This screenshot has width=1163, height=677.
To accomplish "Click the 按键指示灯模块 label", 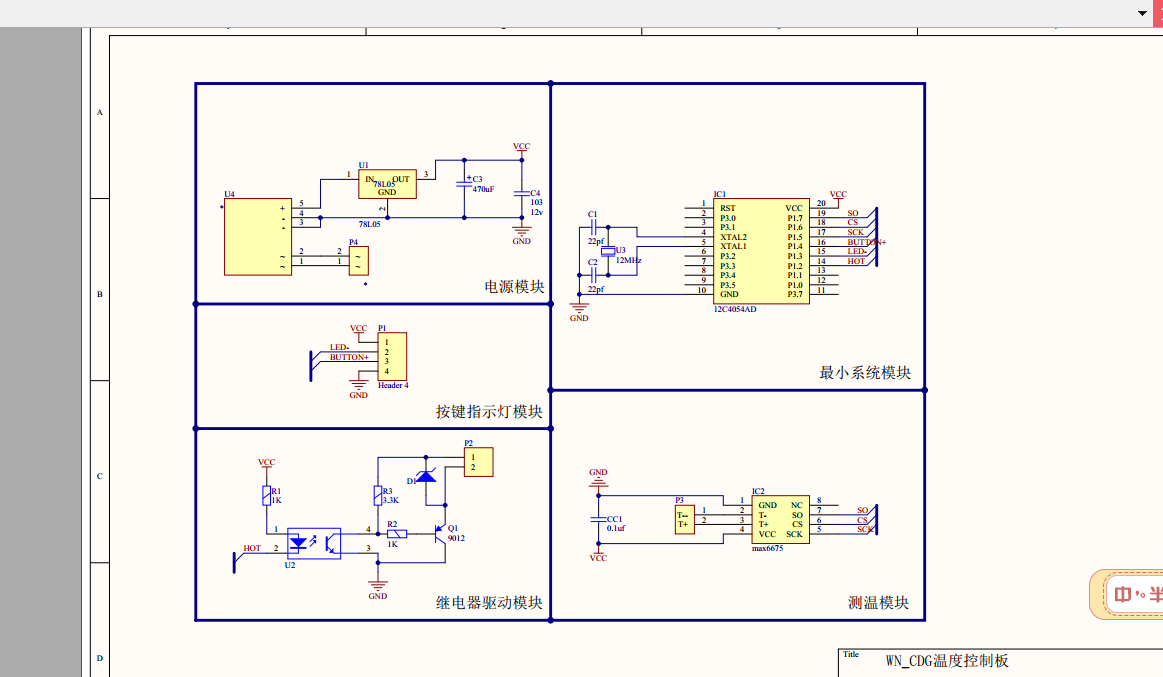I will 489,412.
